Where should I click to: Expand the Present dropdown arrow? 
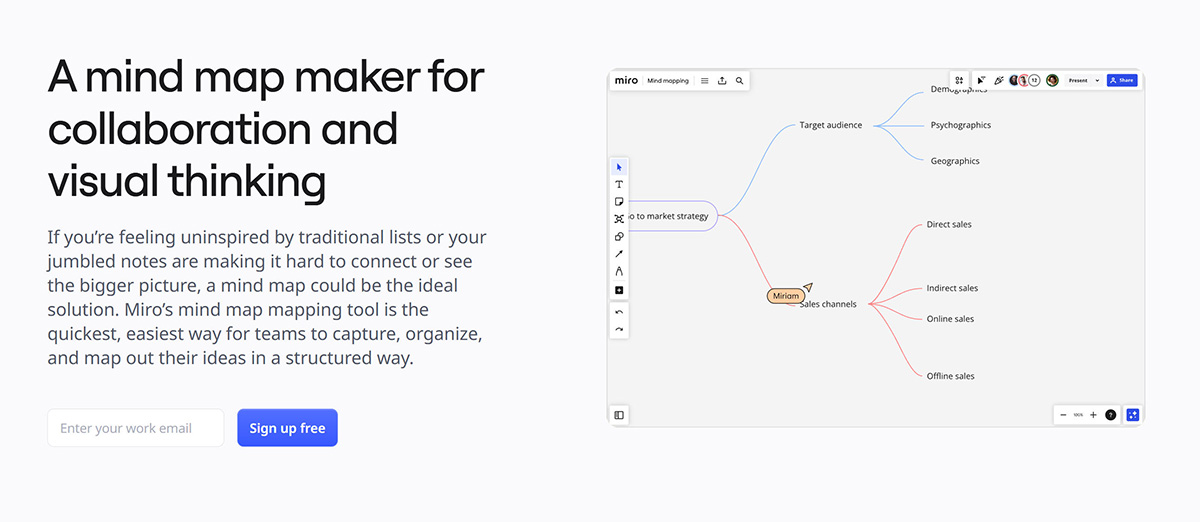1097,80
